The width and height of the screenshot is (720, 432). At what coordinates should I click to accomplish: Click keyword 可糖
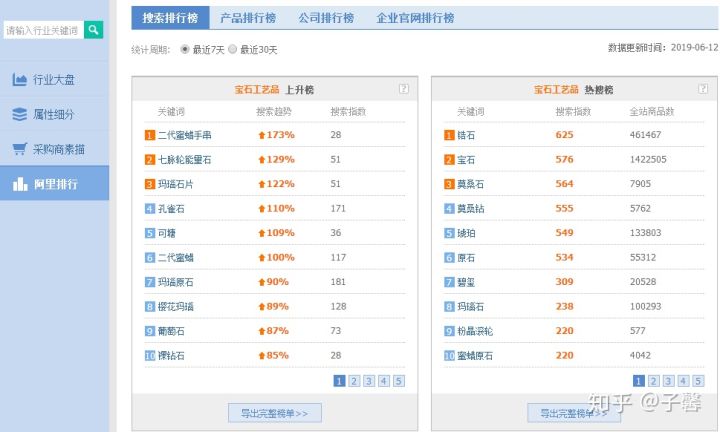click(167, 233)
